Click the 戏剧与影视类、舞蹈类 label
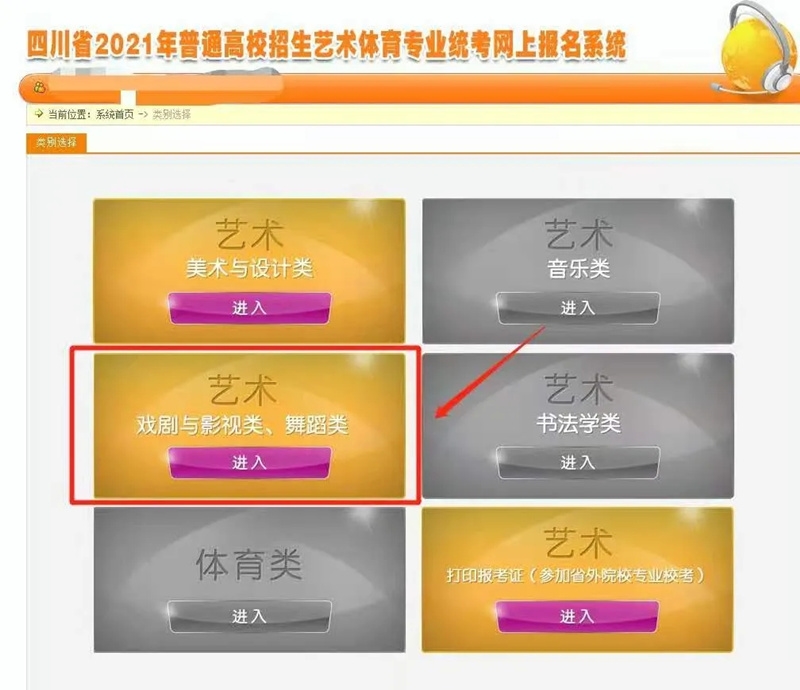The width and height of the screenshot is (800, 690). click(x=242, y=425)
